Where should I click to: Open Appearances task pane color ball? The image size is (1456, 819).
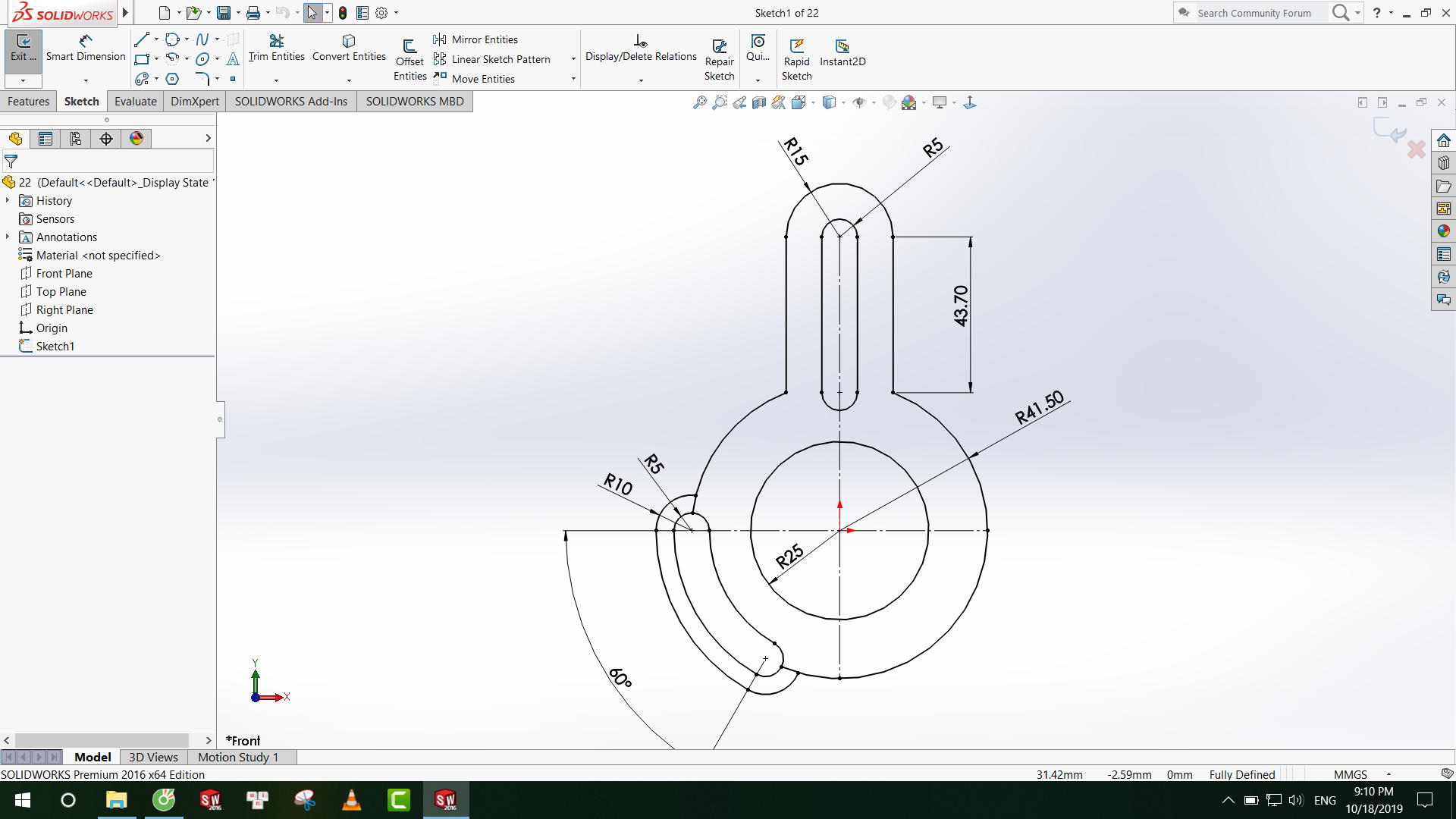click(1443, 231)
